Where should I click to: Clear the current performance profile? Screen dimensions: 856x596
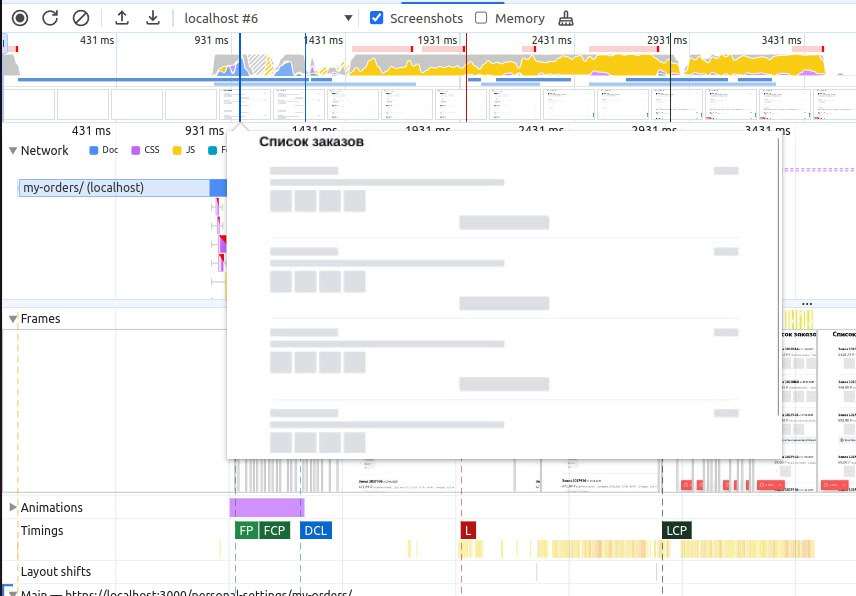coord(81,18)
